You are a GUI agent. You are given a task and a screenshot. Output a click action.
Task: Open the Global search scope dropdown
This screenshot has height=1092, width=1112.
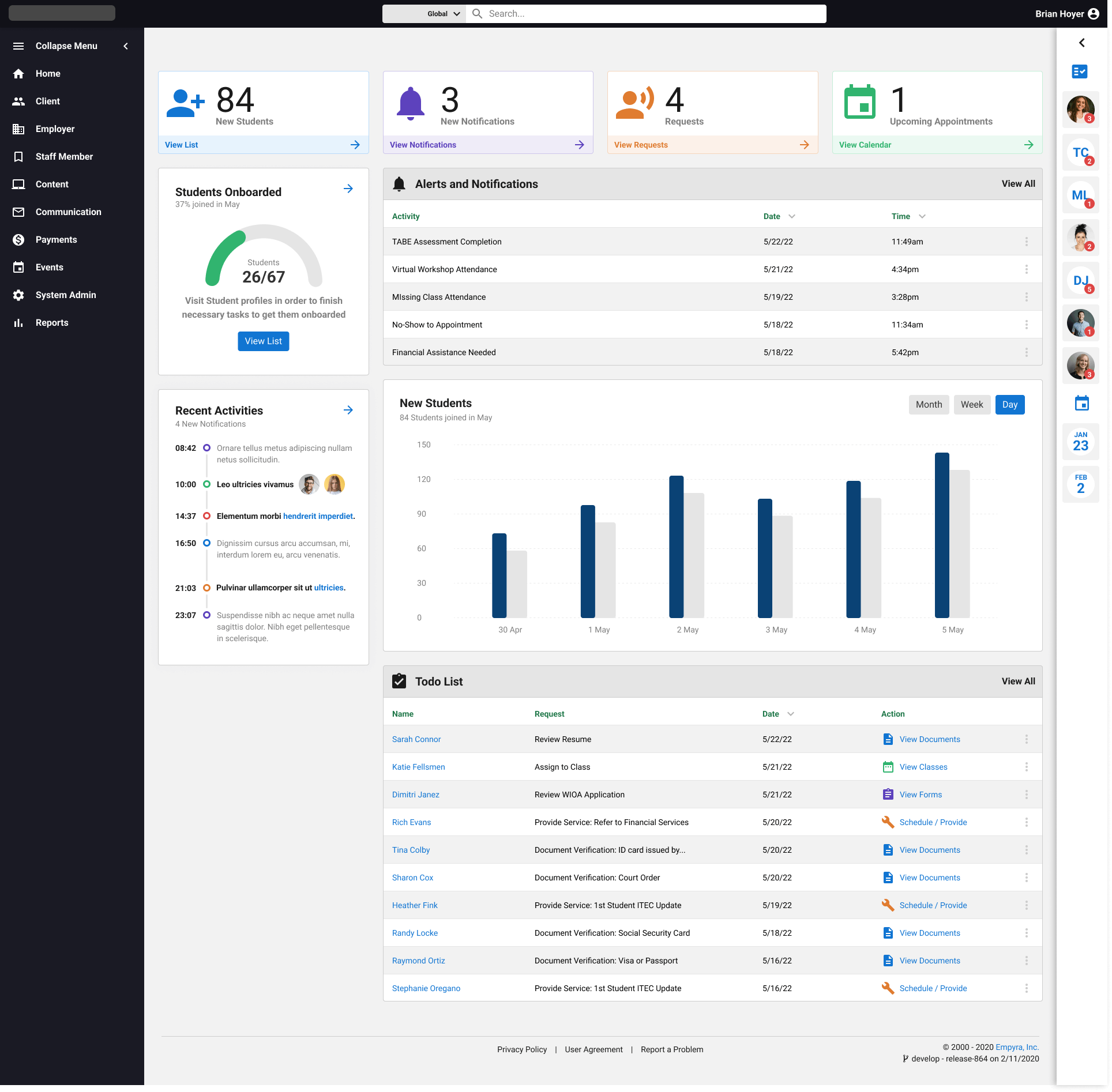click(443, 14)
